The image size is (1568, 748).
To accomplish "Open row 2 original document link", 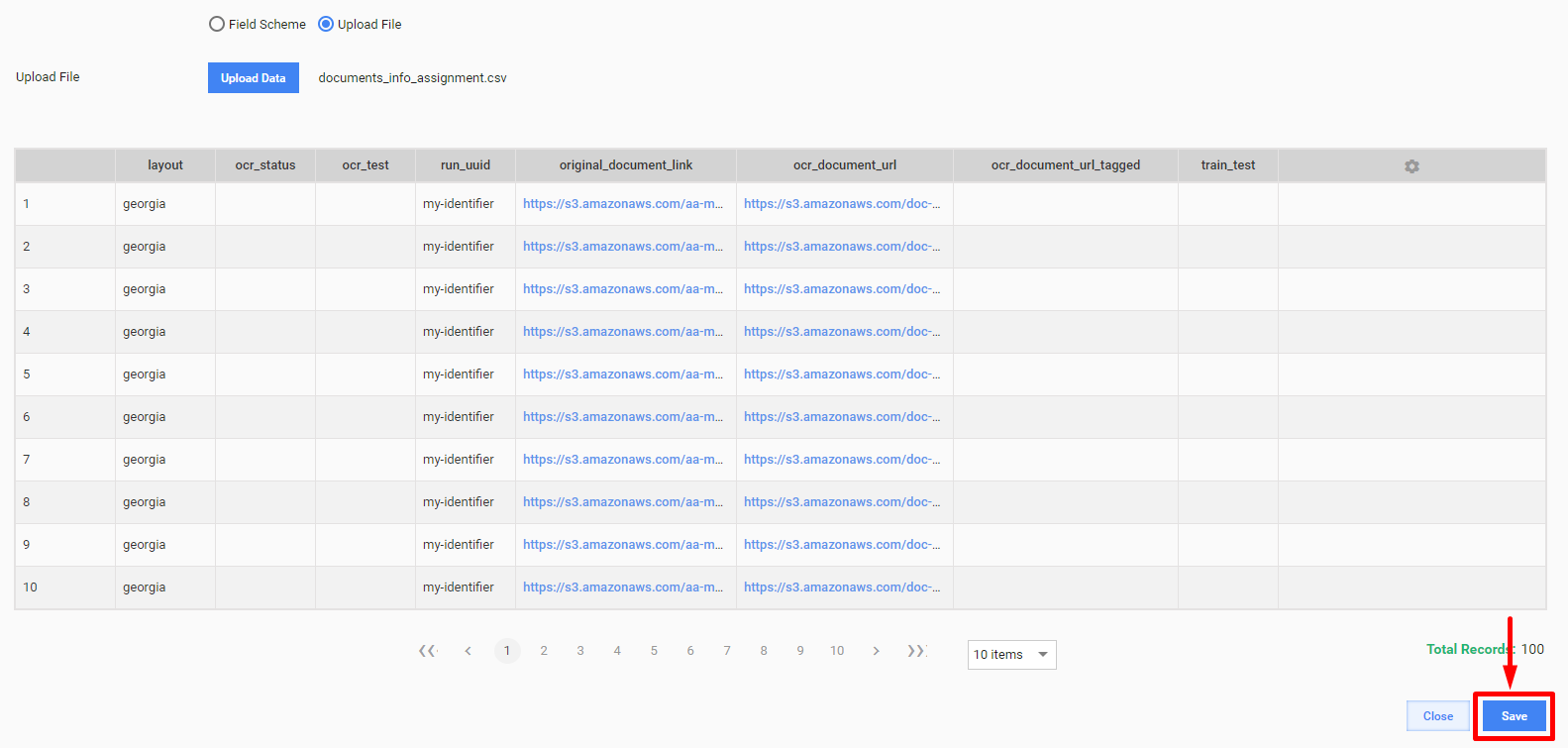I will pyautogui.click(x=623, y=247).
